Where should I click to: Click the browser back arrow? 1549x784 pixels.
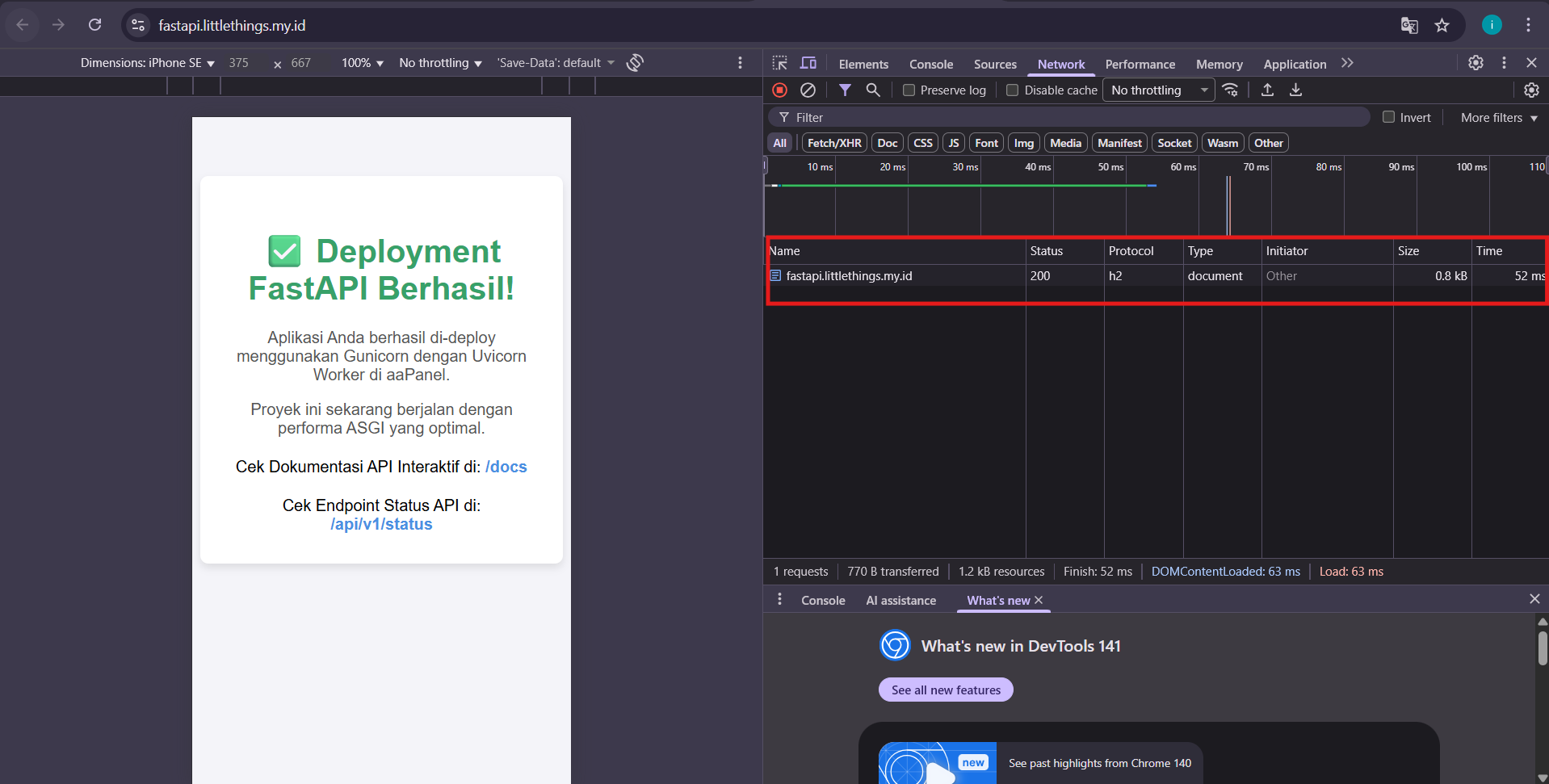(23, 25)
